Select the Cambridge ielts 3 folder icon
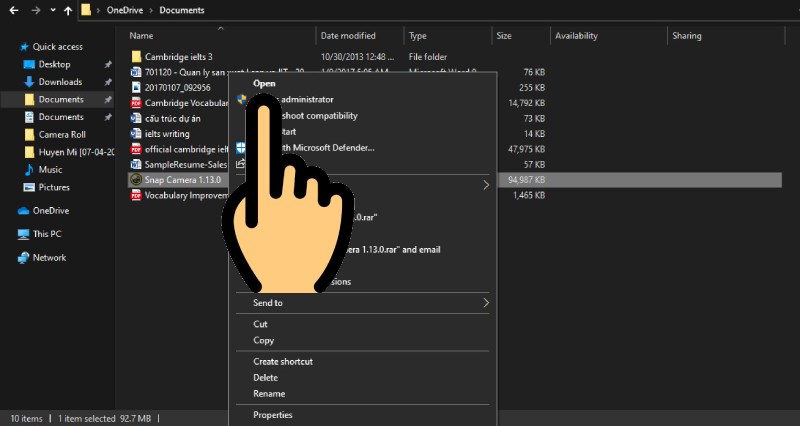Image resolution: width=800 pixels, height=426 pixels. coord(136,57)
